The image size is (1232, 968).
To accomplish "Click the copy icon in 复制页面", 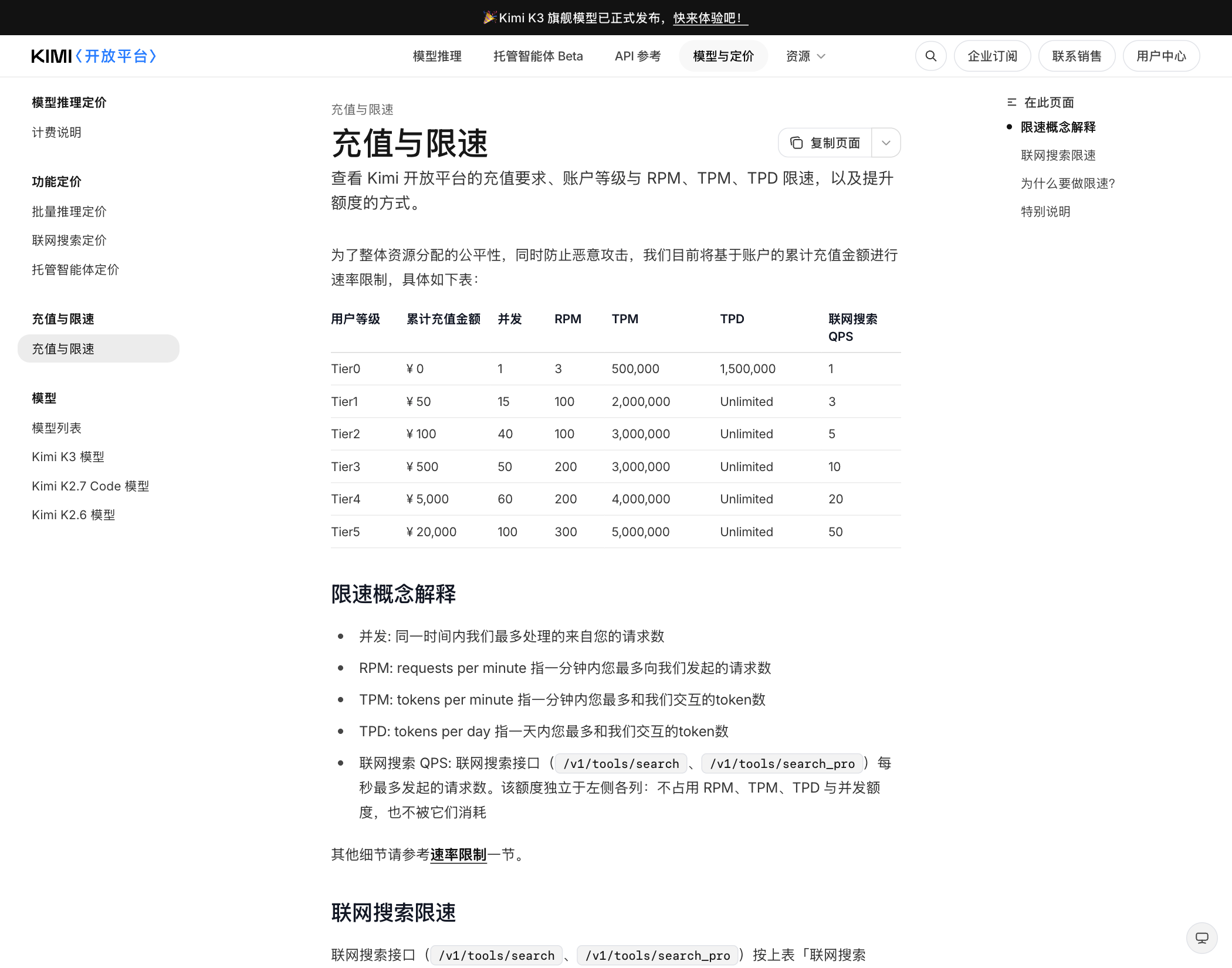I will [x=796, y=143].
